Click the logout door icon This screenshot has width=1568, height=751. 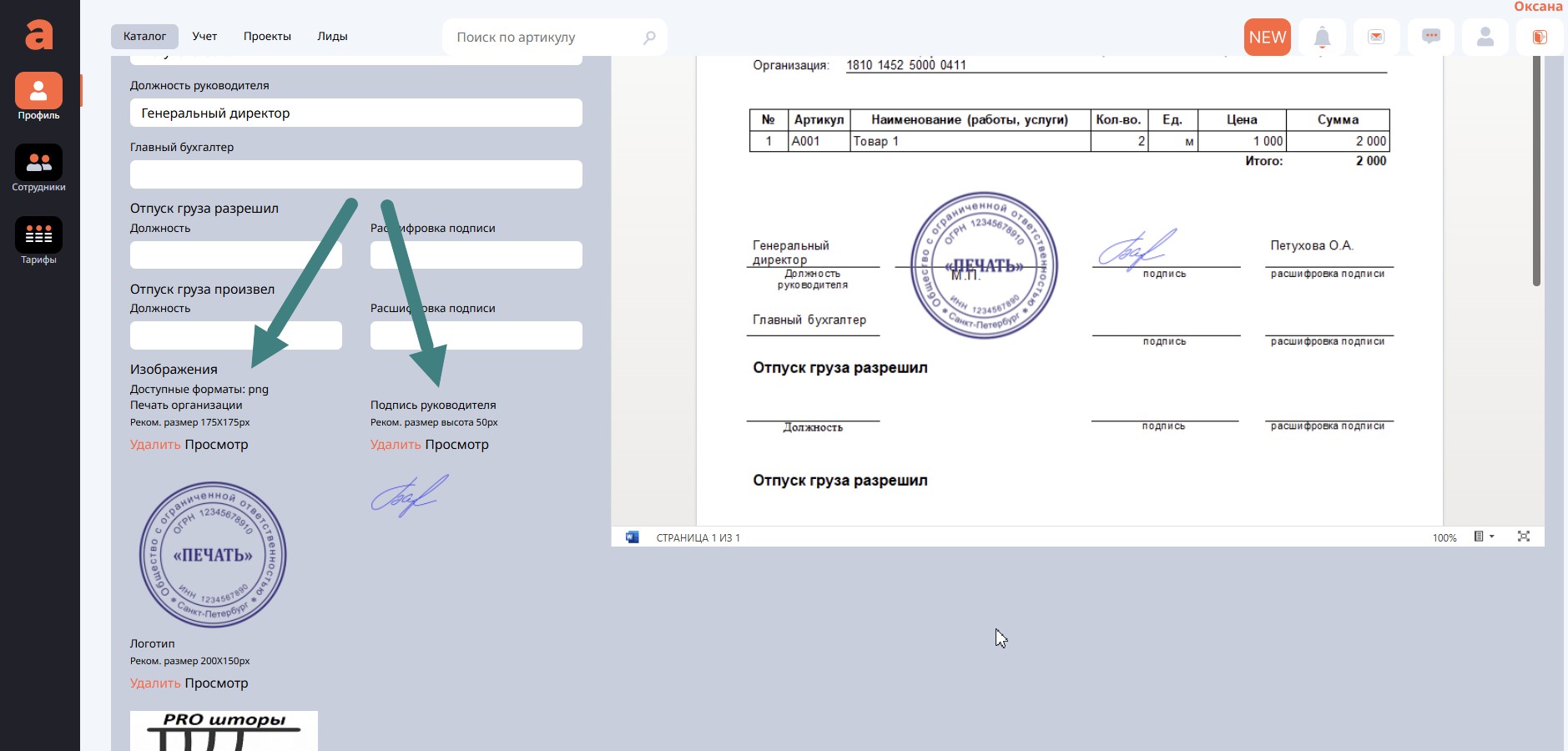coord(1539,38)
